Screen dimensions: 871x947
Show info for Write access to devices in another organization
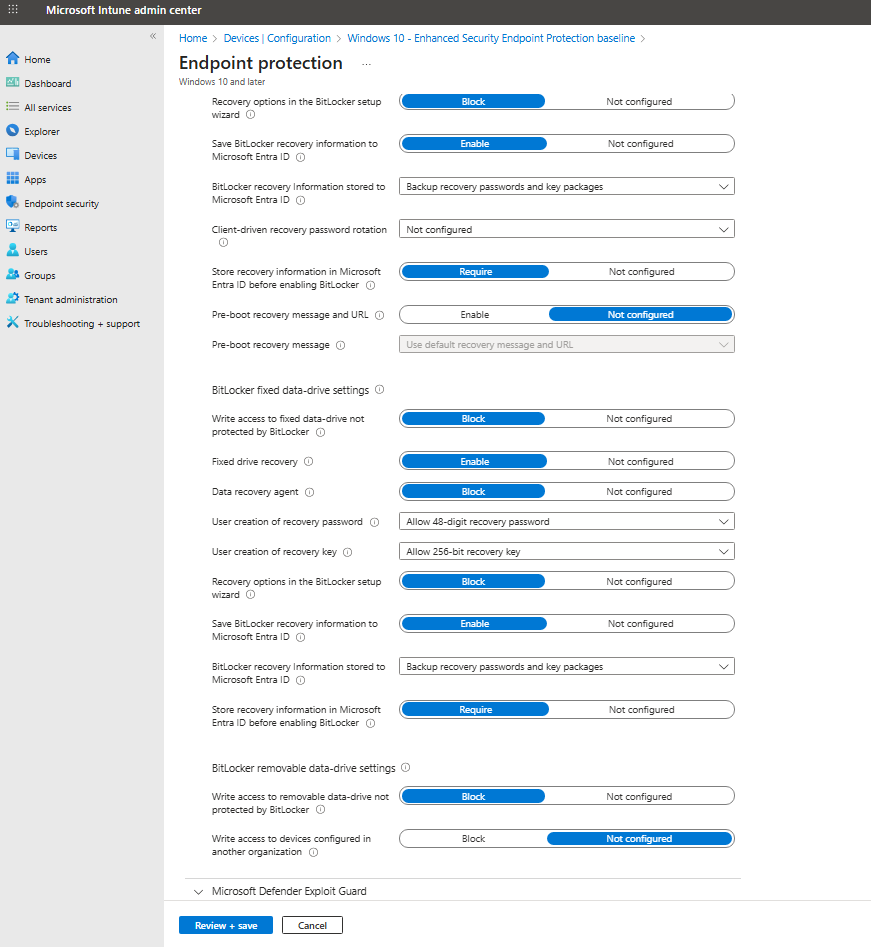point(313,852)
